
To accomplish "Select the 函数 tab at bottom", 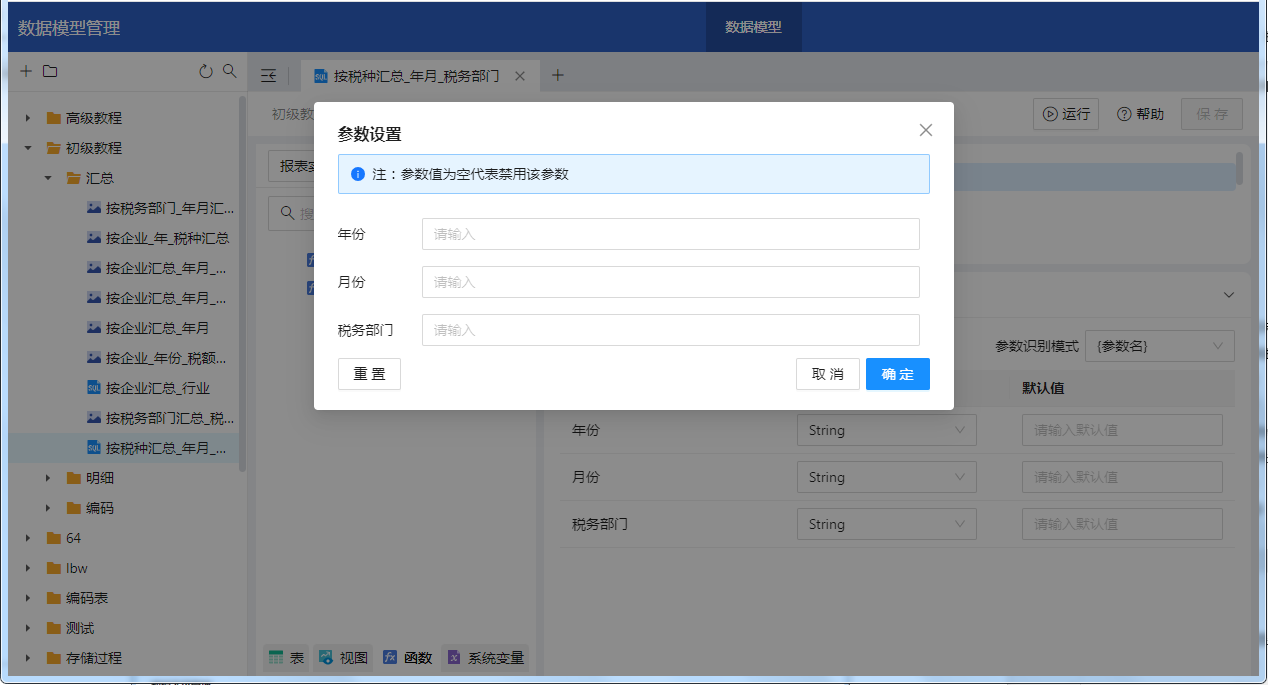I will 408,658.
